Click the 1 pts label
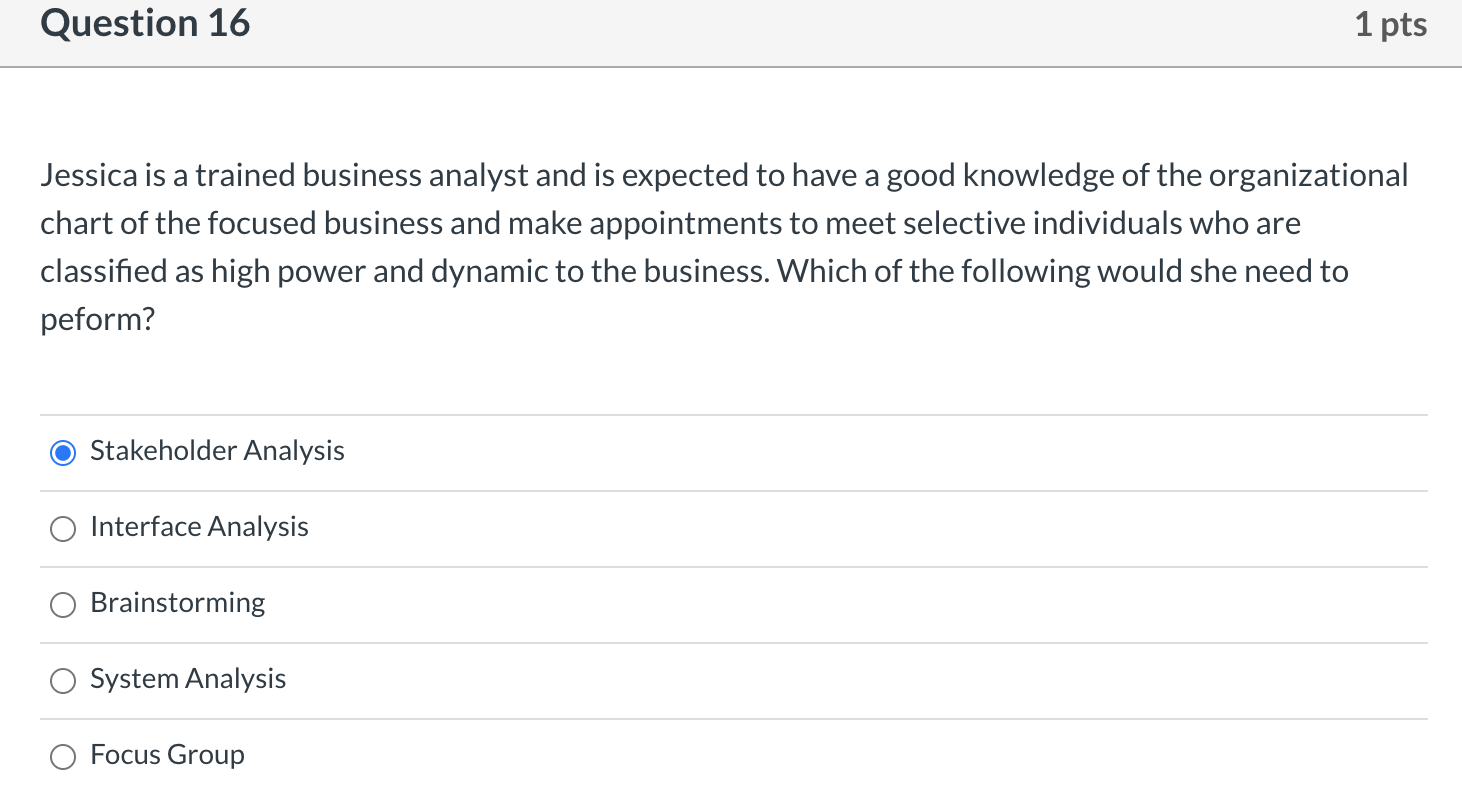Screen dimensions: 1462x794 [1391, 23]
